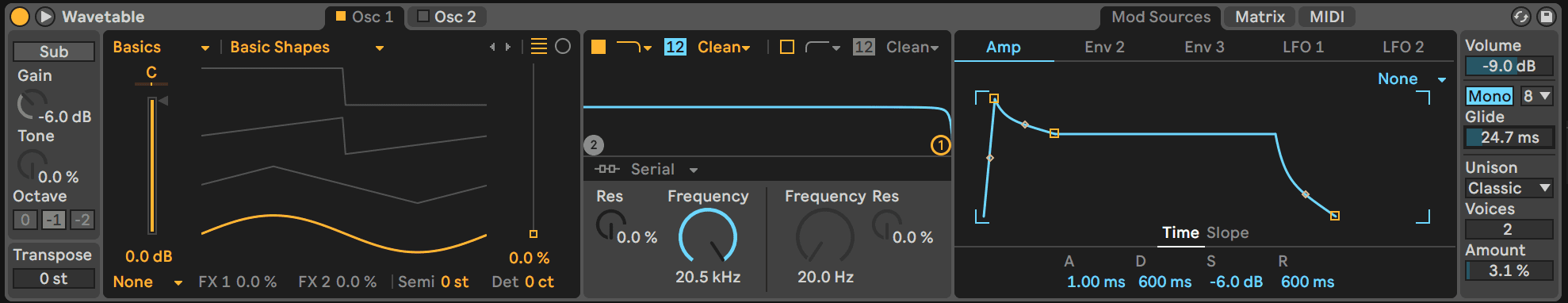Select the Env 2 tab
The image size is (1568, 303).
[1104, 47]
